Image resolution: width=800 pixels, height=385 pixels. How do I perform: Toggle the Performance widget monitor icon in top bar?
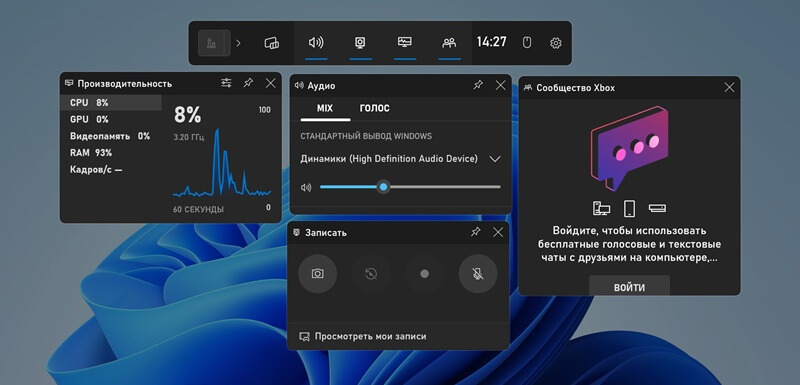[x=405, y=42]
